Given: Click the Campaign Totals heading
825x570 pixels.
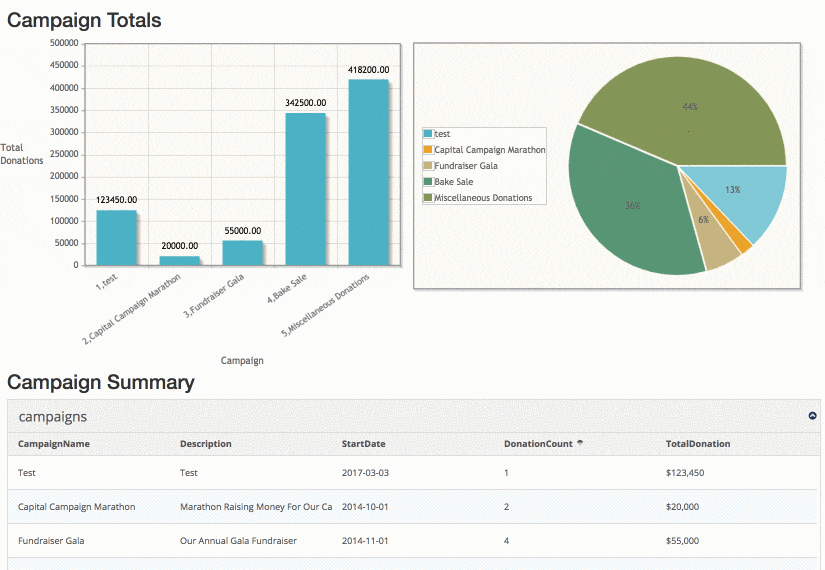Looking at the screenshot, I should point(84,20).
